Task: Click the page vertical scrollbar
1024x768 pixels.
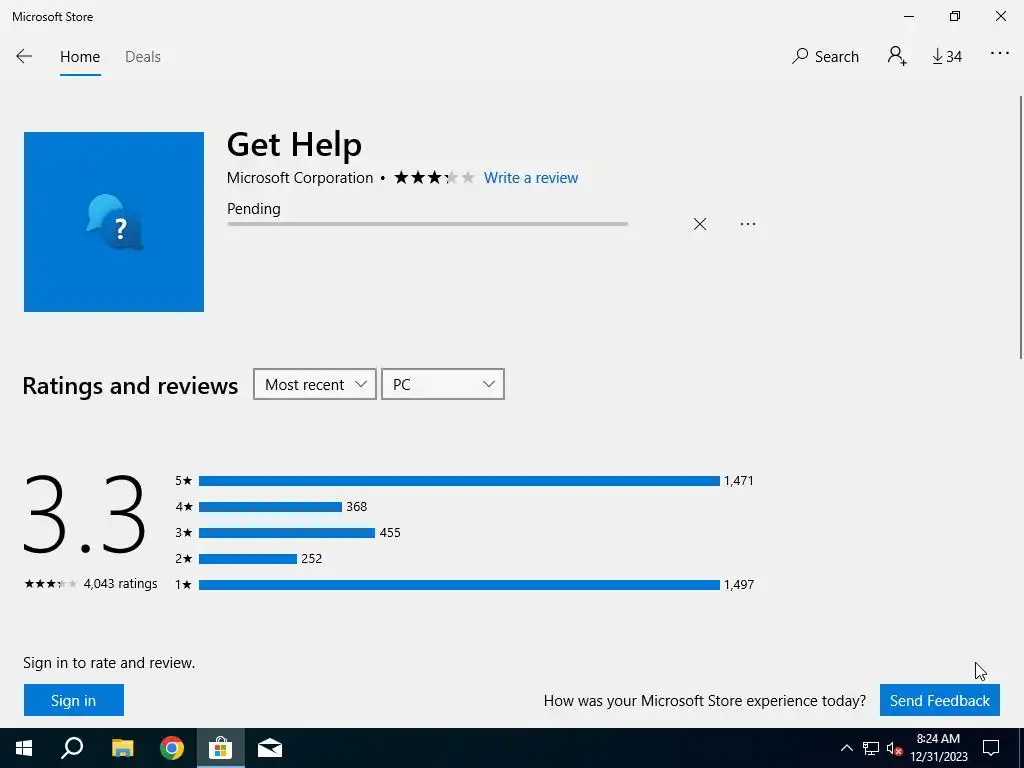Action: tap(1021, 227)
